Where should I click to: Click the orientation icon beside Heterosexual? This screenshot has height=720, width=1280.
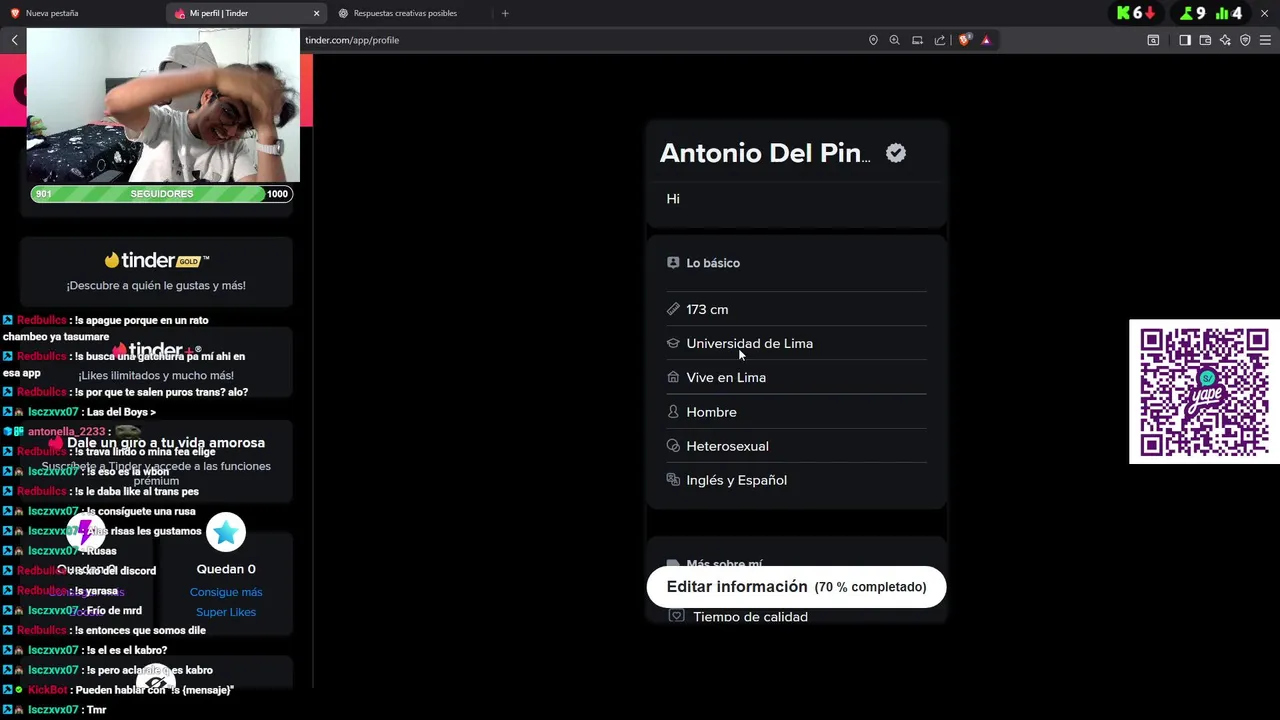pyautogui.click(x=673, y=446)
